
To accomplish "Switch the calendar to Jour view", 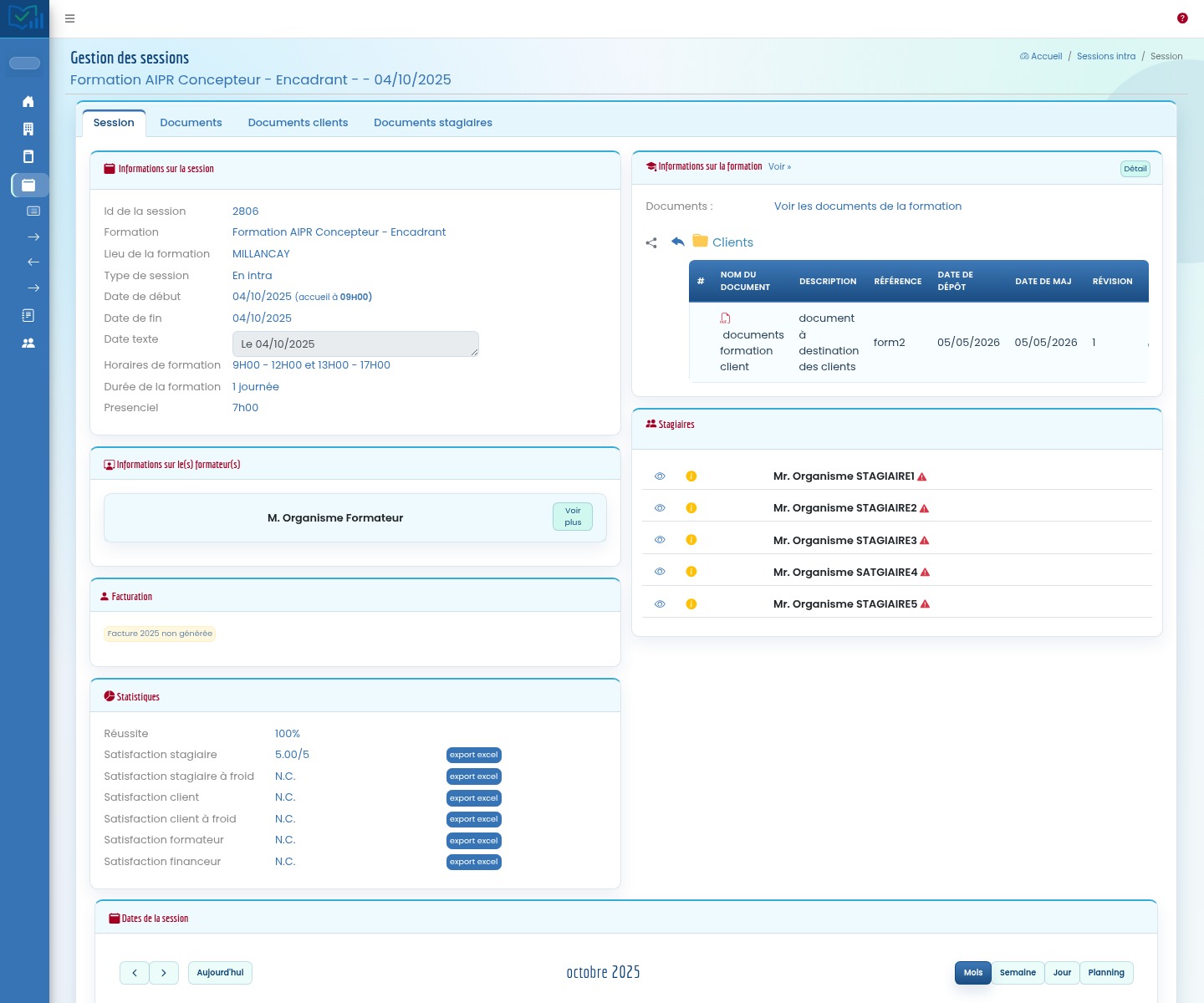I will 1062,973.
